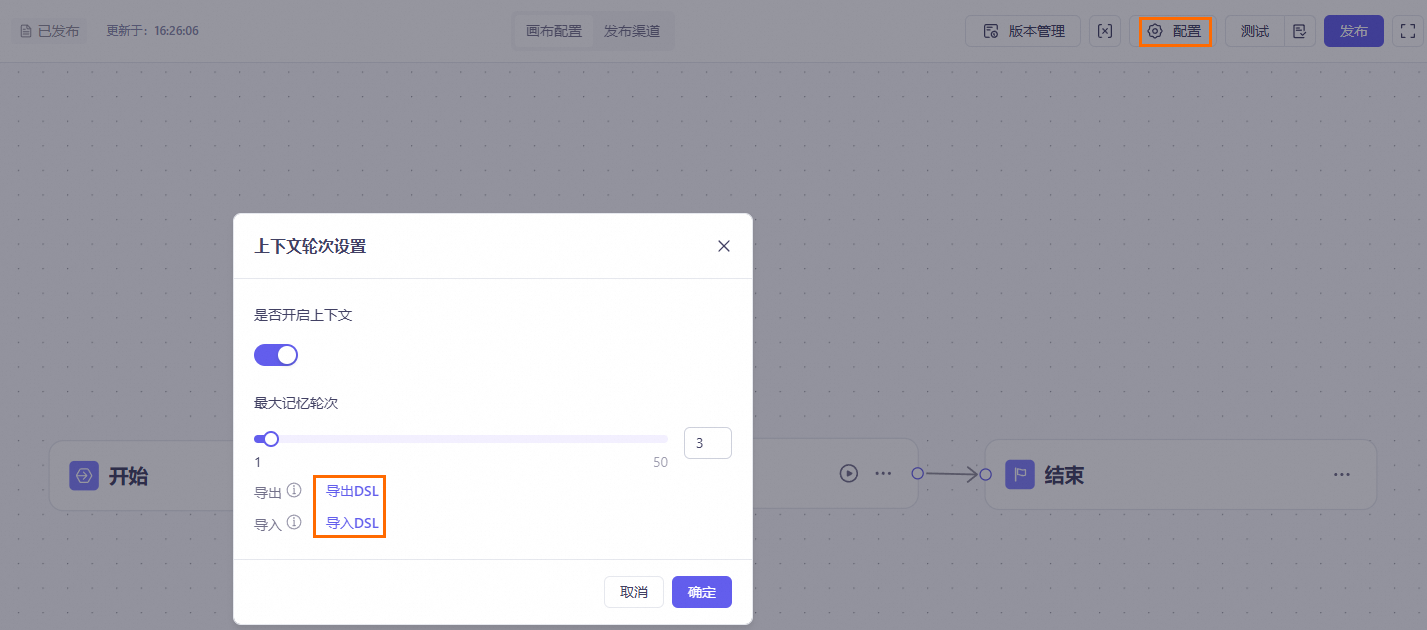The width and height of the screenshot is (1427, 630).
Task: Click the info icon next to 导出
Action: point(294,491)
